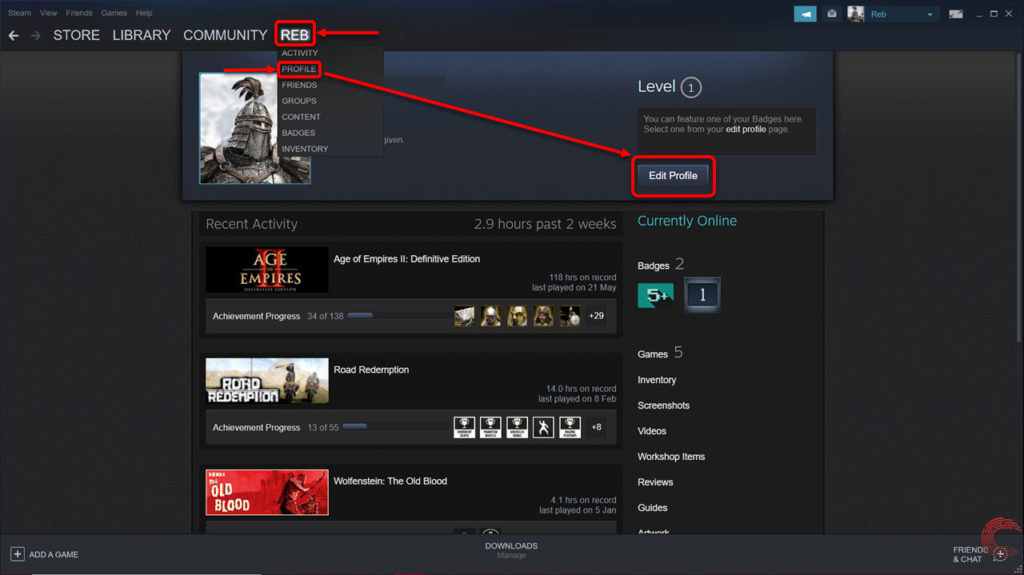
Task: Select FRIENDS in the REB dropdown
Action: click(299, 85)
